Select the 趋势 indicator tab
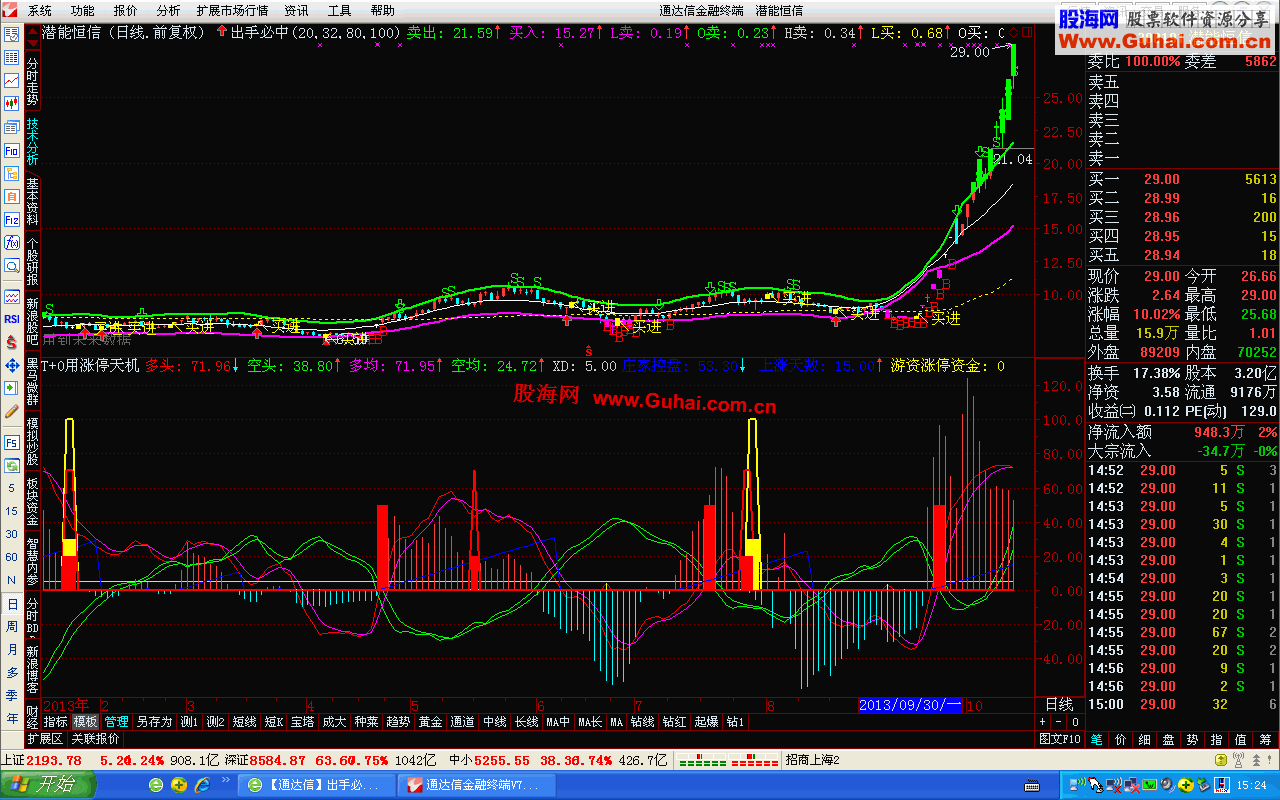The width and height of the screenshot is (1280, 800). tap(398, 721)
